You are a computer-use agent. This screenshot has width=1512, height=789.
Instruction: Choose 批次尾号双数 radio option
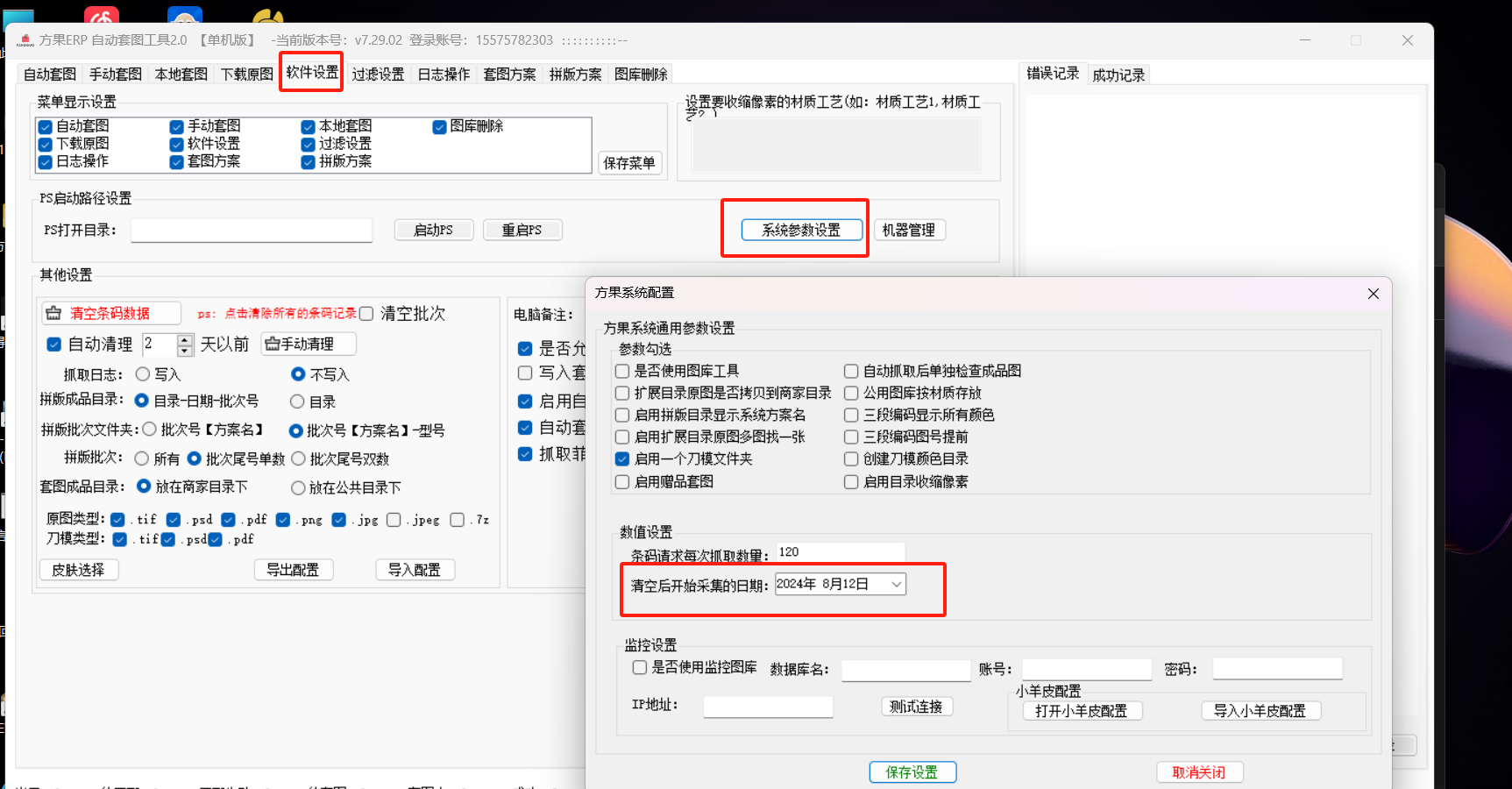click(x=298, y=458)
